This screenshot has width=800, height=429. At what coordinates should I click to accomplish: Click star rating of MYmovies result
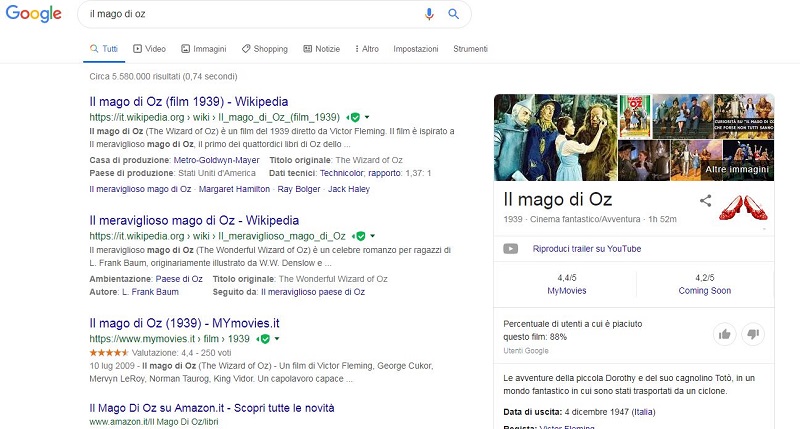tap(109, 352)
